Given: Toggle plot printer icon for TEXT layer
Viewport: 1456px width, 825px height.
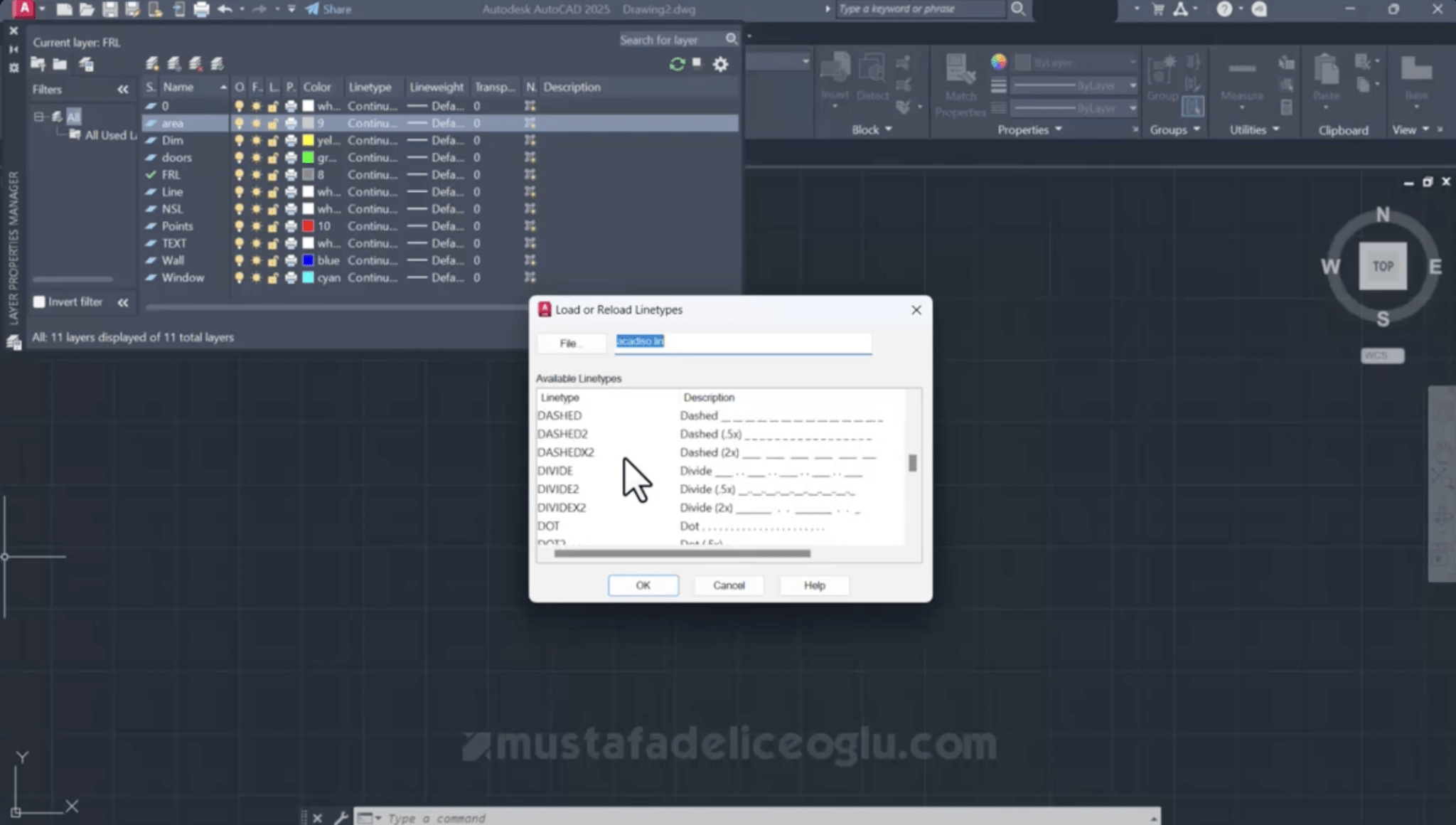Looking at the screenshot, I should click(291, 243).
